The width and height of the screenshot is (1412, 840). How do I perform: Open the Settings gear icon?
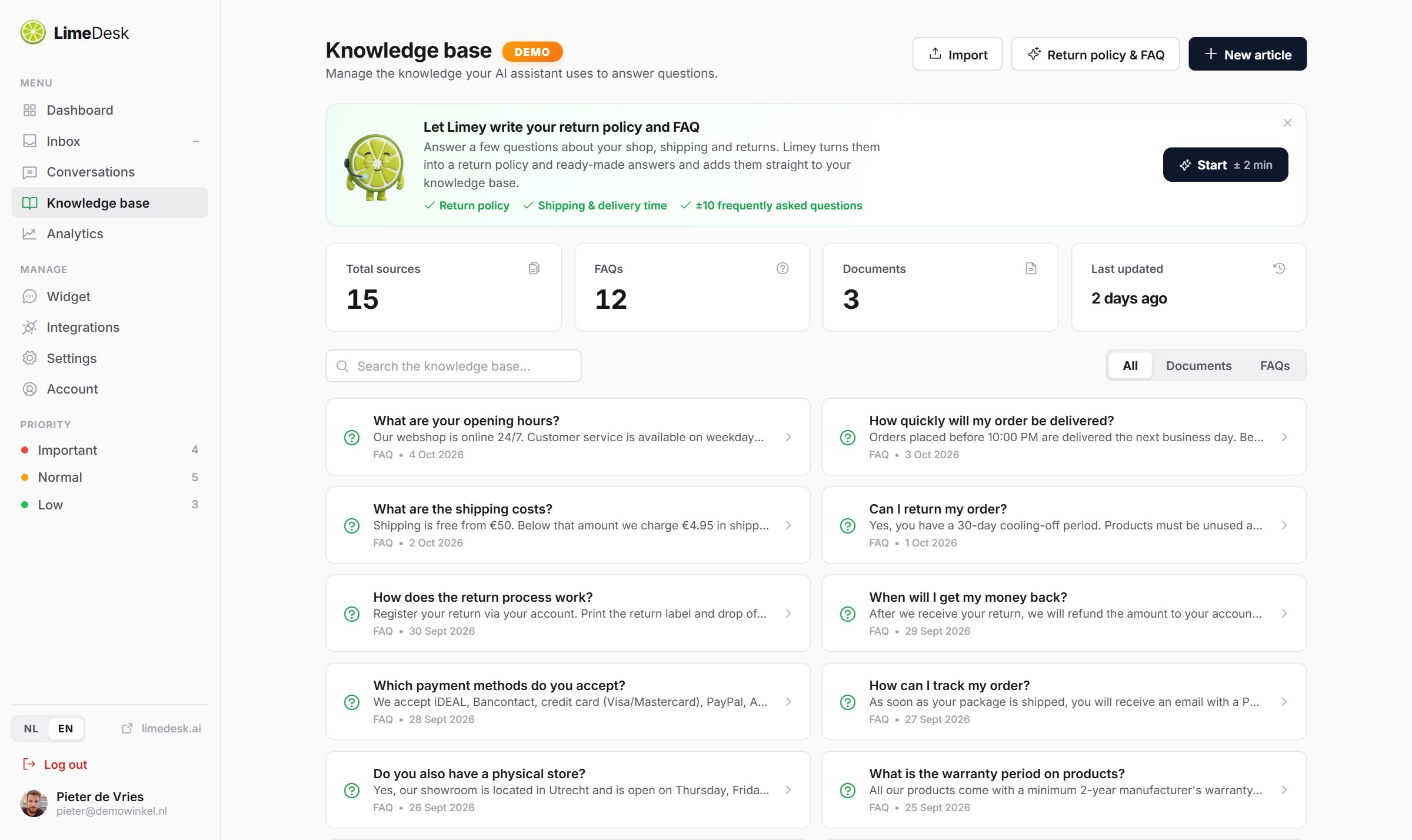[29, 358]
